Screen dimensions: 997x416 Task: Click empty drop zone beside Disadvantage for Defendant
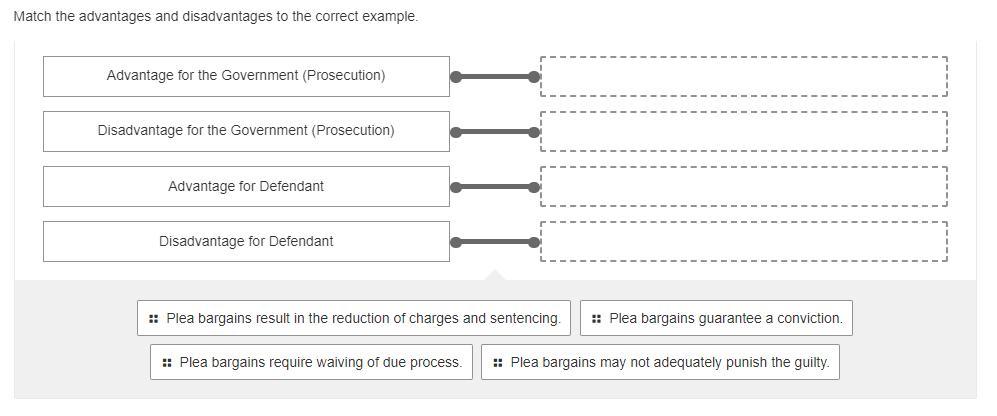point(743,242)
